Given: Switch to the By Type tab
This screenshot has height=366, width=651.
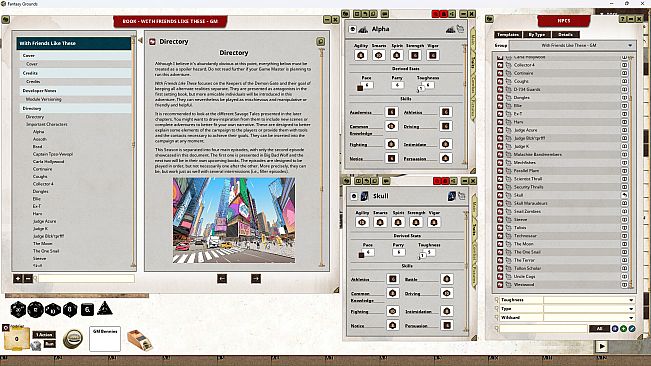Looking at the screenshot, I should (537, 34).
